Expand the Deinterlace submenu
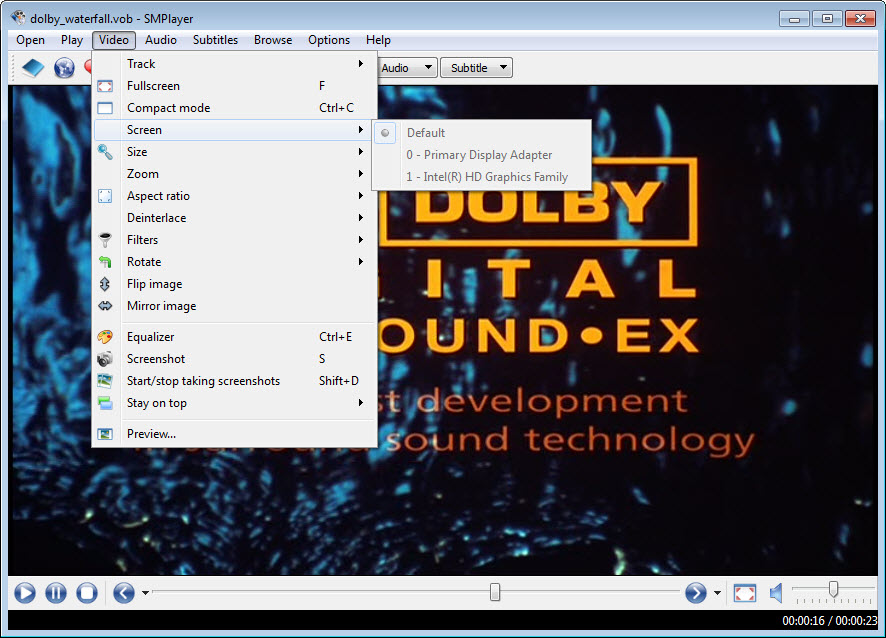The width and height of the screenshot is (886, 638). pyautogui.click(x=234, y=218)
